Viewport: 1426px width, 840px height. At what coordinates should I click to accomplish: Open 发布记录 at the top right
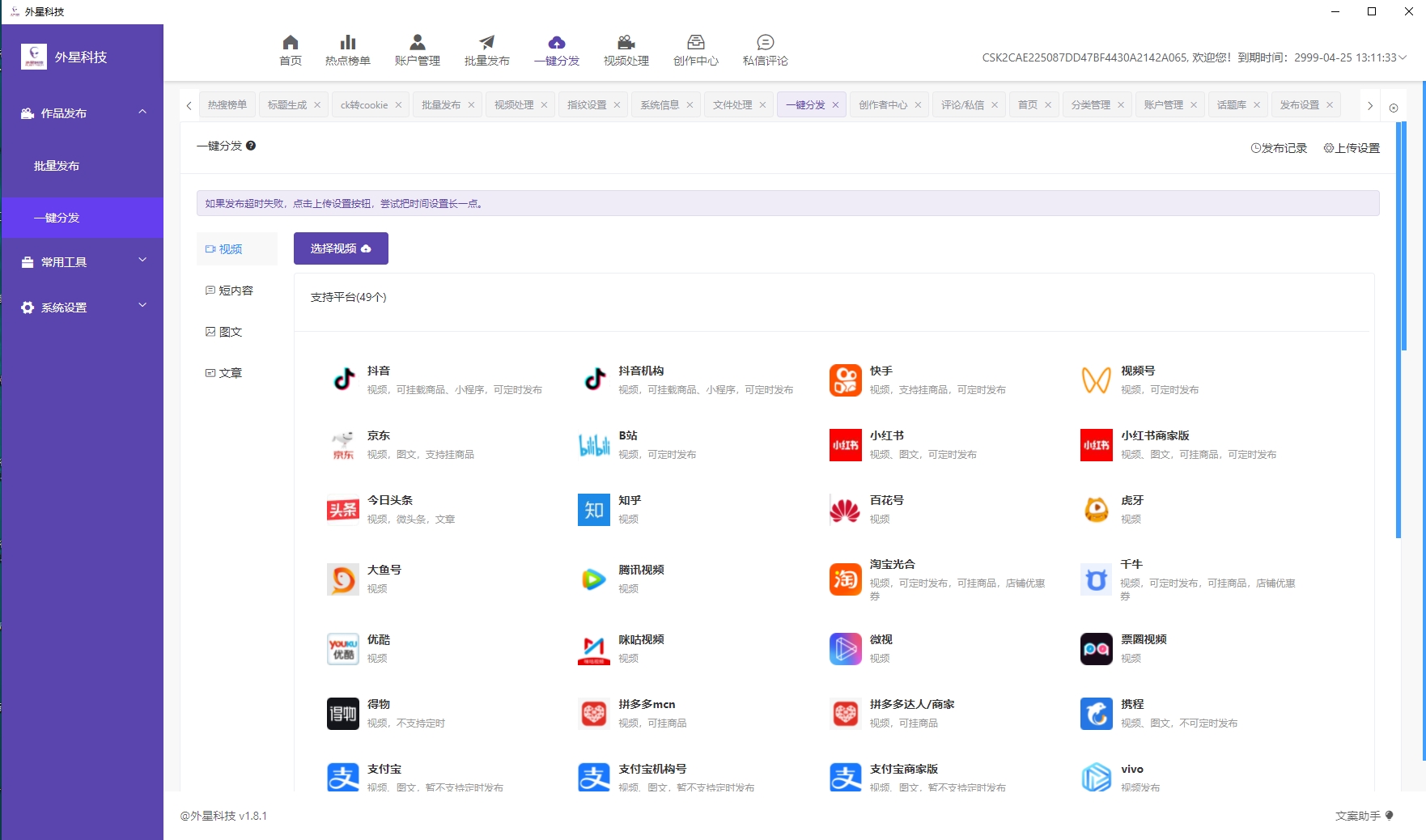tap(1279, 148)
